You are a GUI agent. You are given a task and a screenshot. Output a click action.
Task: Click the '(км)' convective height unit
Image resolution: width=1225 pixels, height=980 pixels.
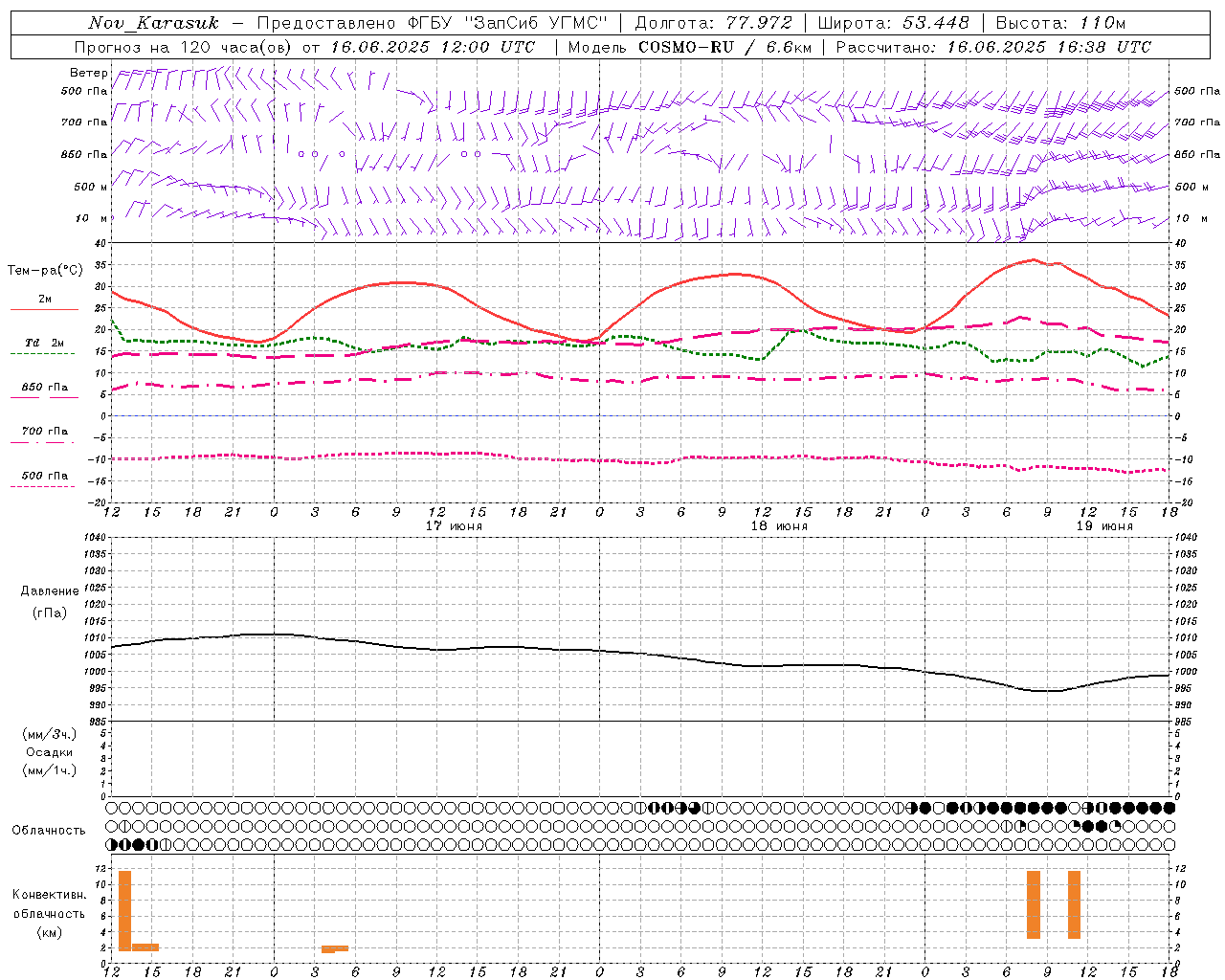50,932
